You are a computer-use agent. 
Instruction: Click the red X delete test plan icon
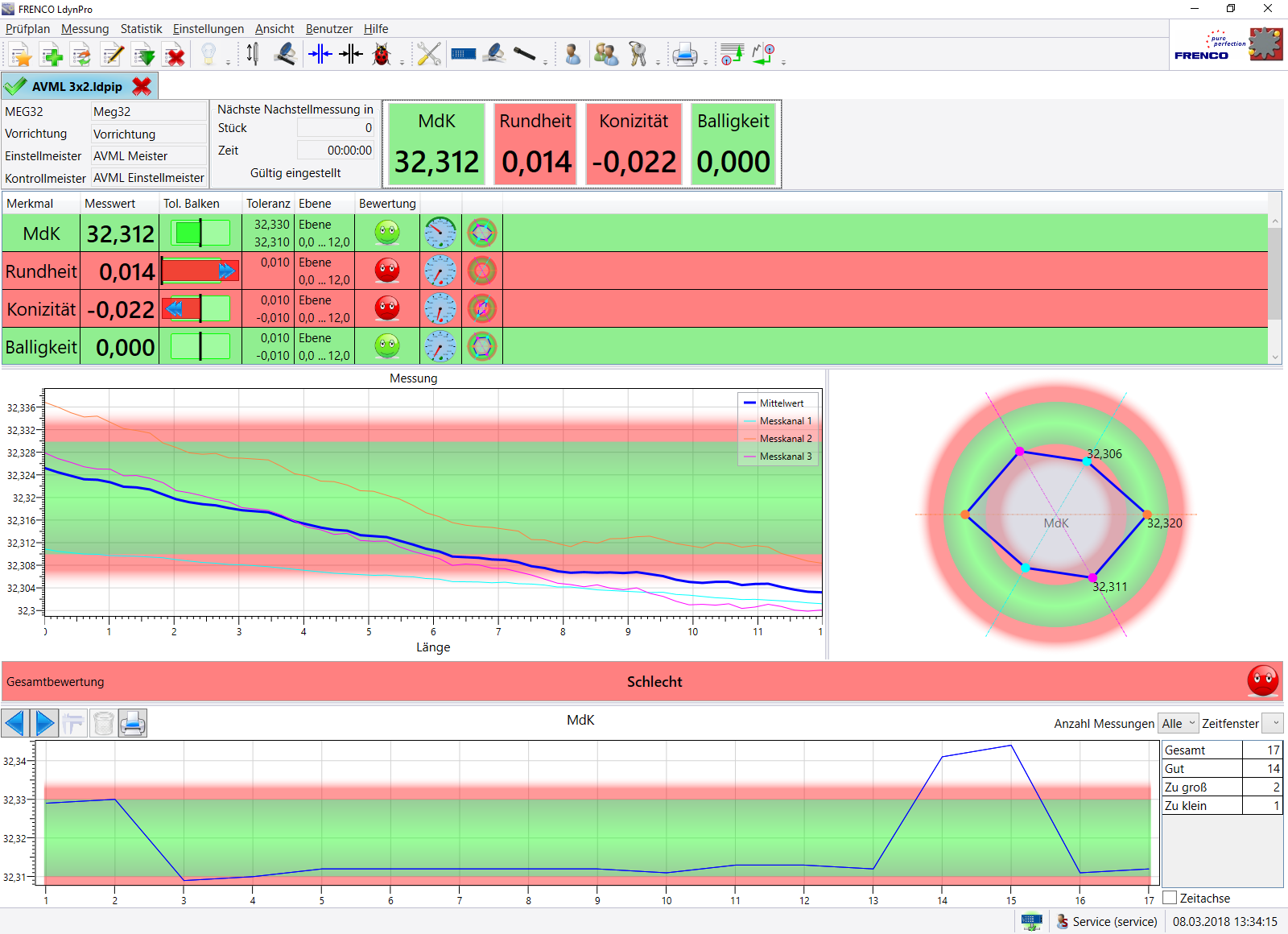[175, 55]
